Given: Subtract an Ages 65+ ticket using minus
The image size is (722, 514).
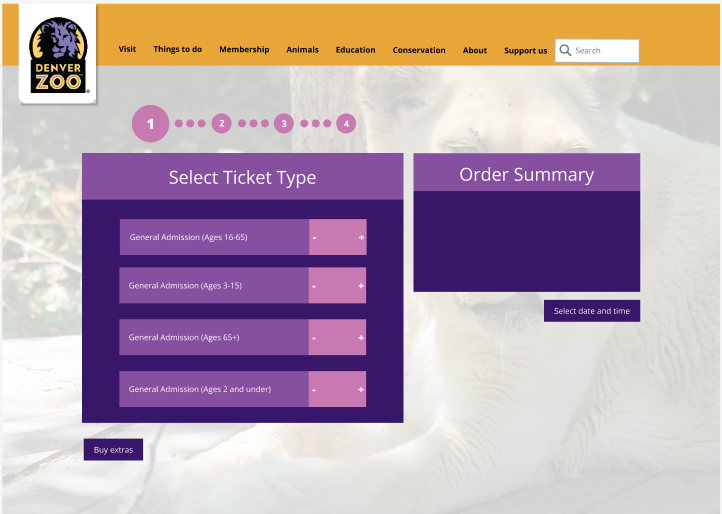Looking at the screenshot, I should (x=314, y=338).
